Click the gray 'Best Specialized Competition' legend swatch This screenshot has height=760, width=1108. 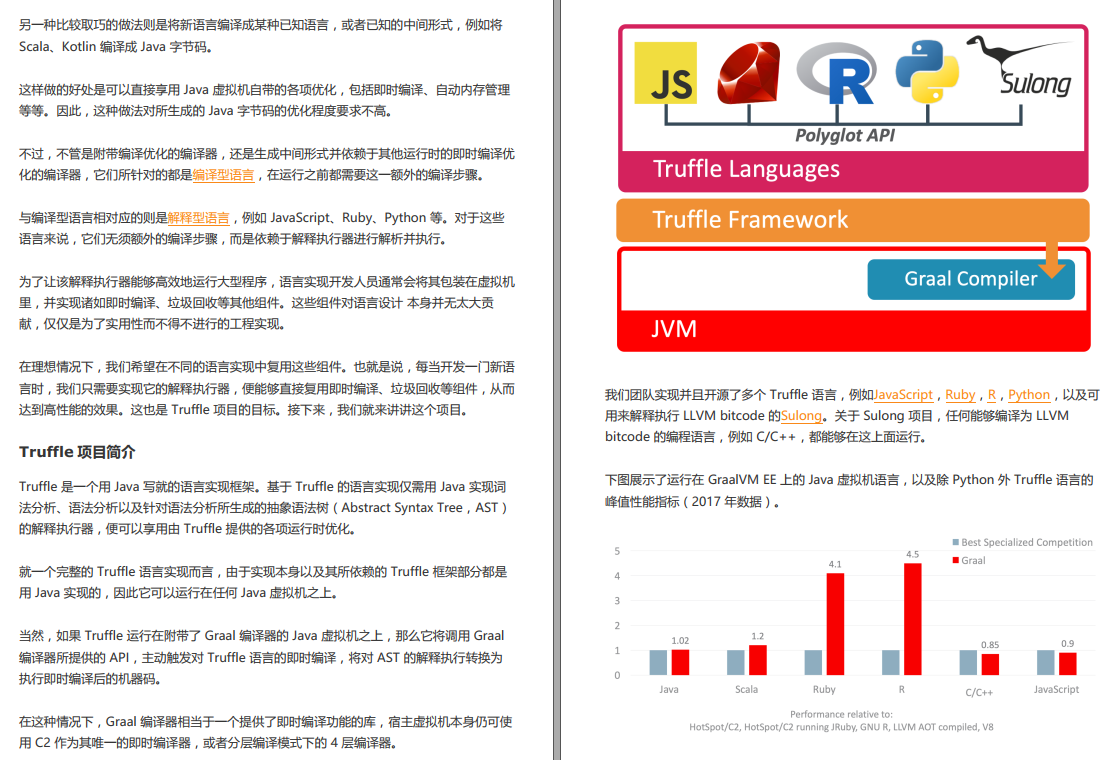point(955,542)
